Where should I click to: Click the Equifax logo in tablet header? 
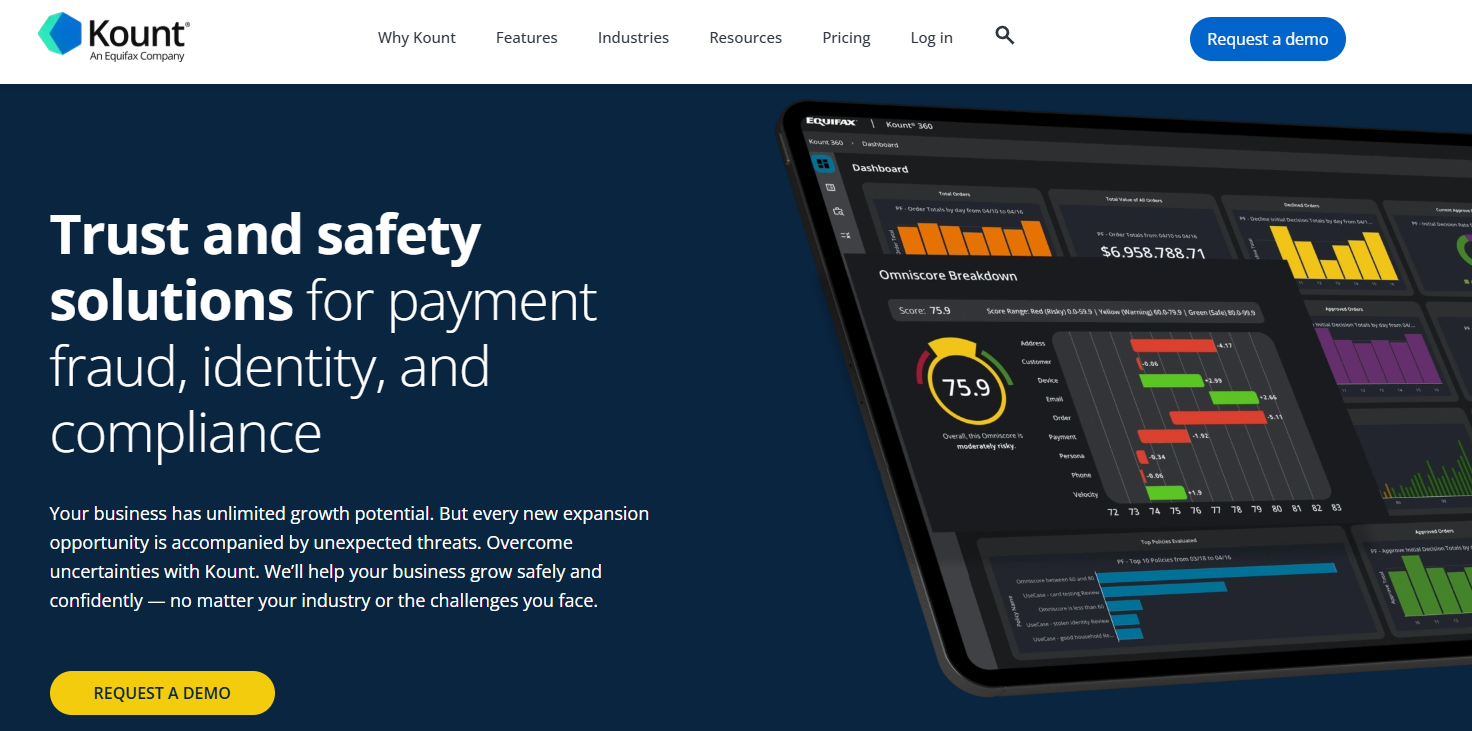(832, 122)
